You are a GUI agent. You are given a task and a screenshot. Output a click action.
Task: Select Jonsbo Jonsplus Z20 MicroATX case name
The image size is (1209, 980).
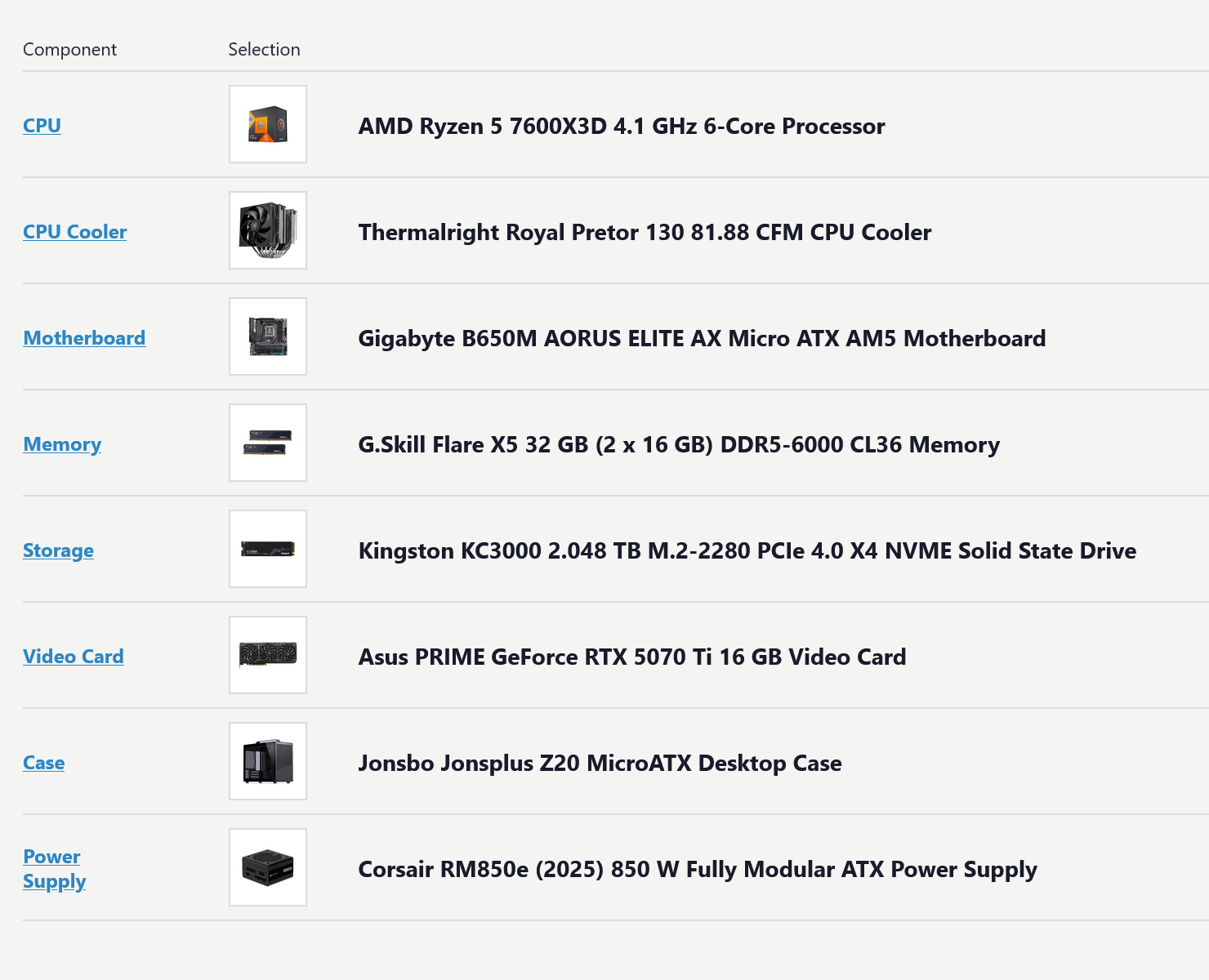coord(600,764)
